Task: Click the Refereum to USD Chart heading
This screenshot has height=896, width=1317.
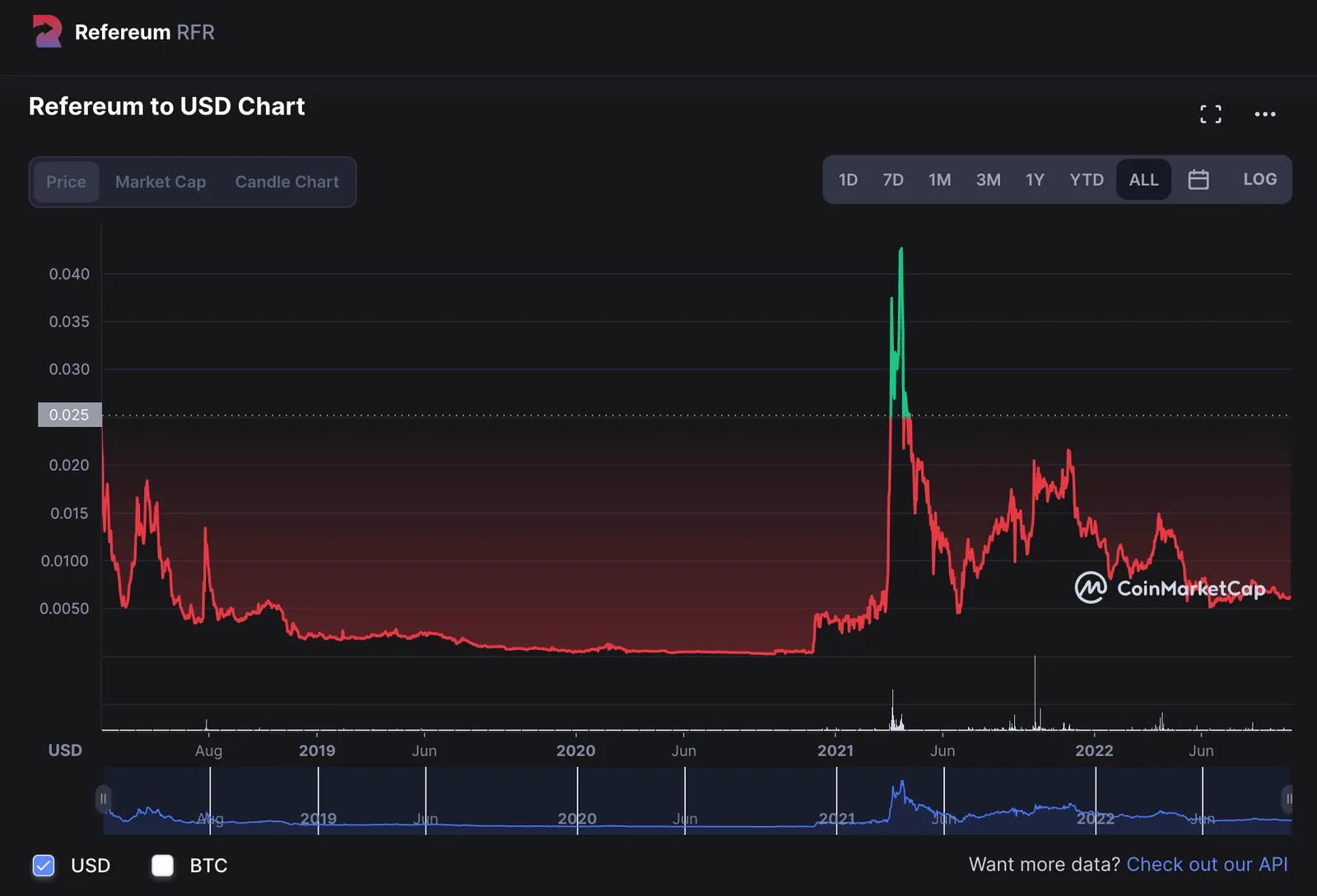Action: tap(166, 106)
